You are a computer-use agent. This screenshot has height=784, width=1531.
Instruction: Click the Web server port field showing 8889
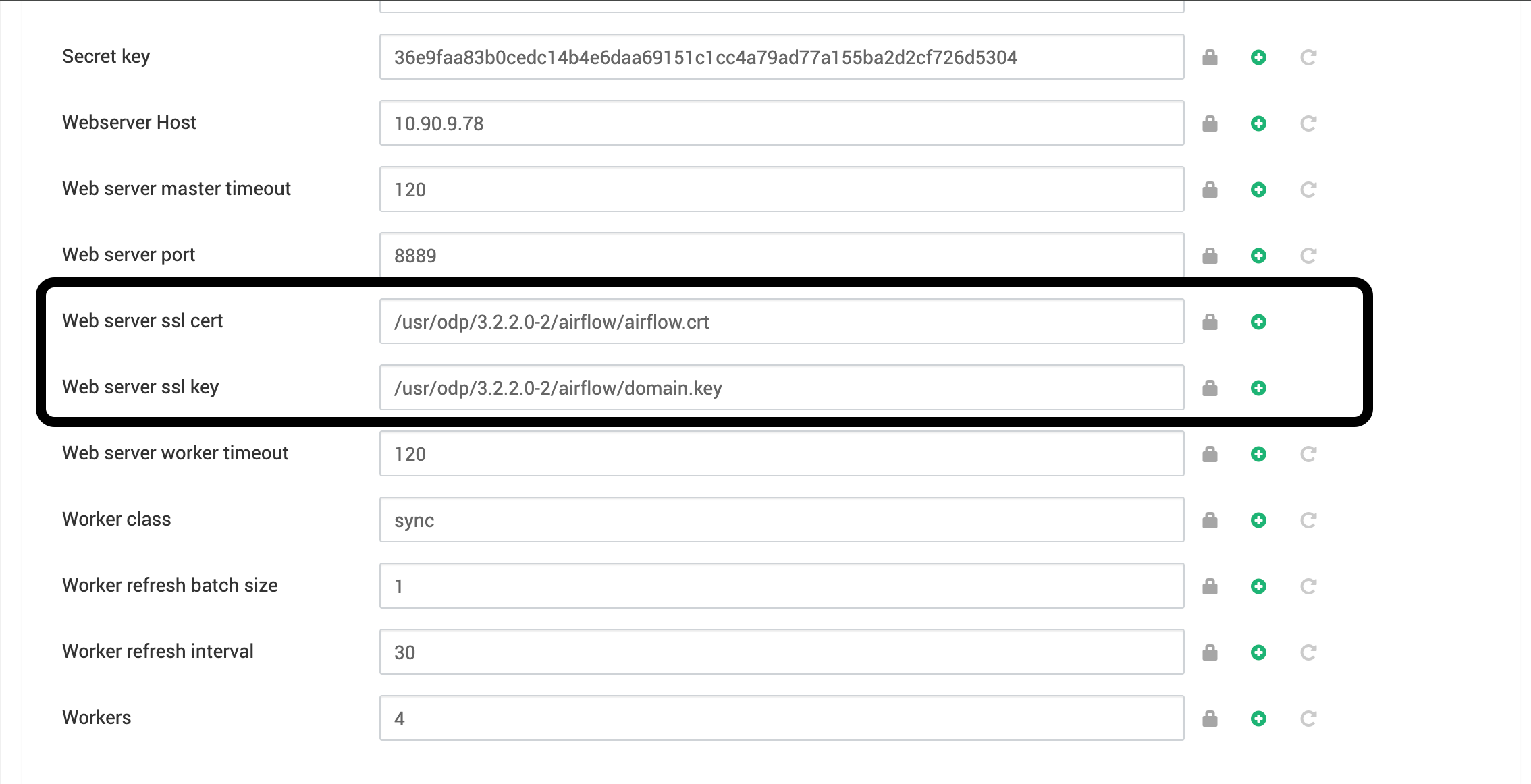tap(782, 255)
